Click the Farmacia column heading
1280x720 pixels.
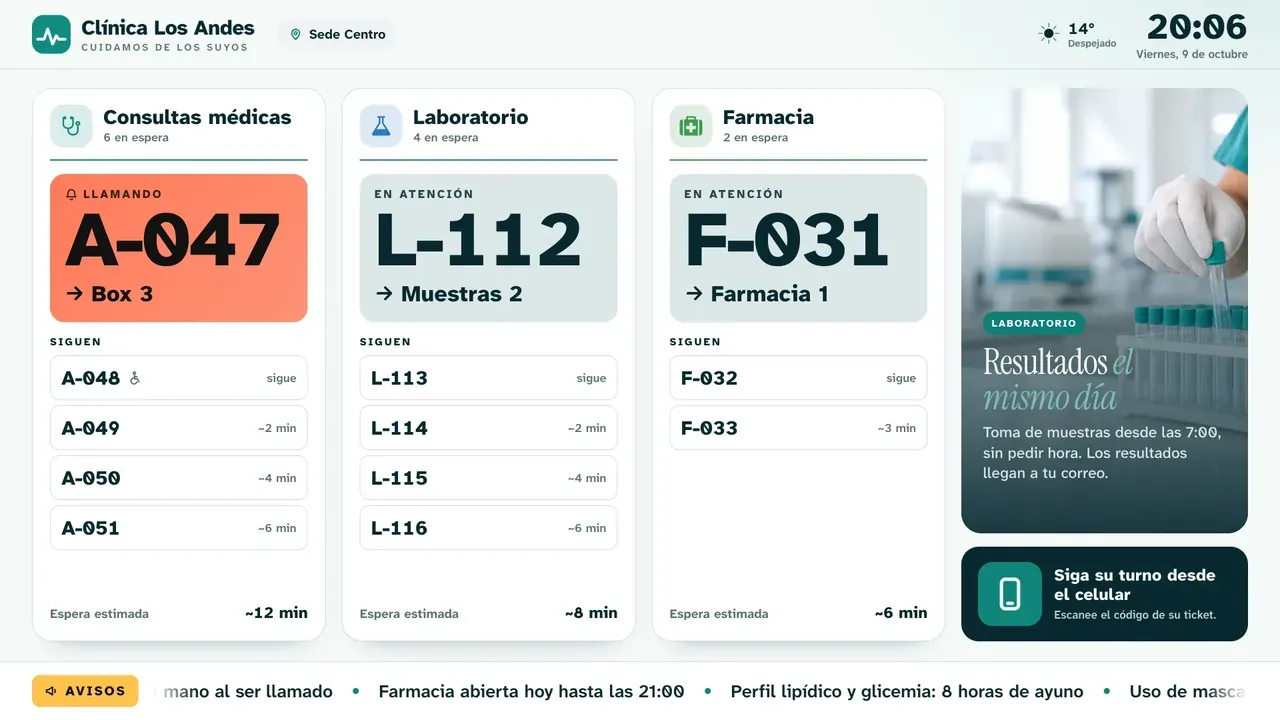point(768,117)
